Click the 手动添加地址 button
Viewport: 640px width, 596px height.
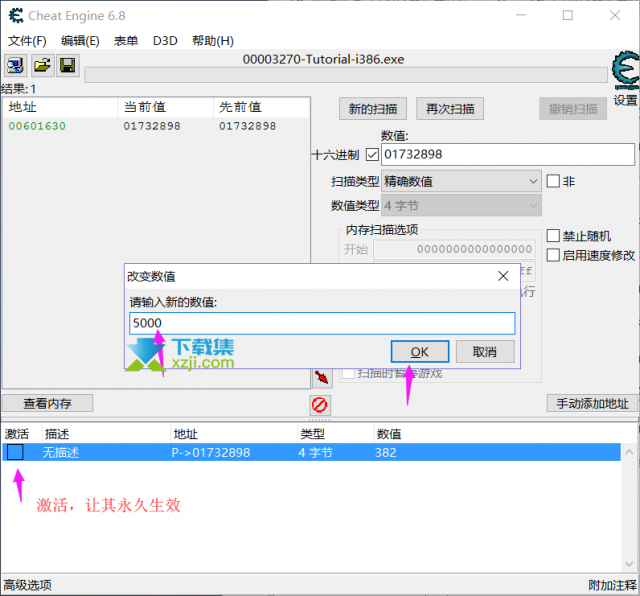point(592,403)
